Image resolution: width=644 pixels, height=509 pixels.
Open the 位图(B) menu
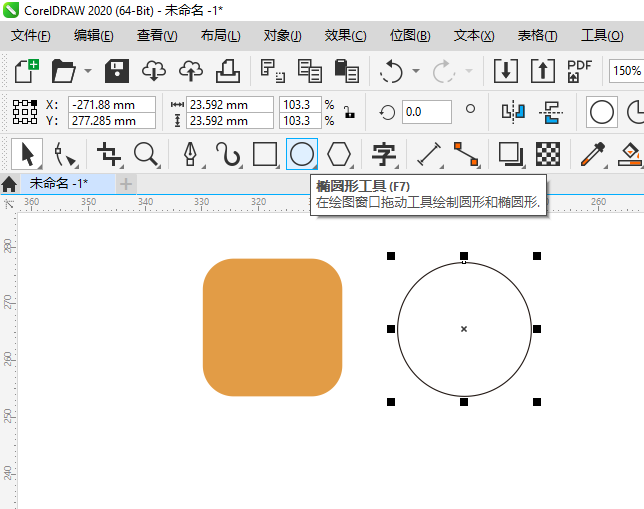coord(410,36)
